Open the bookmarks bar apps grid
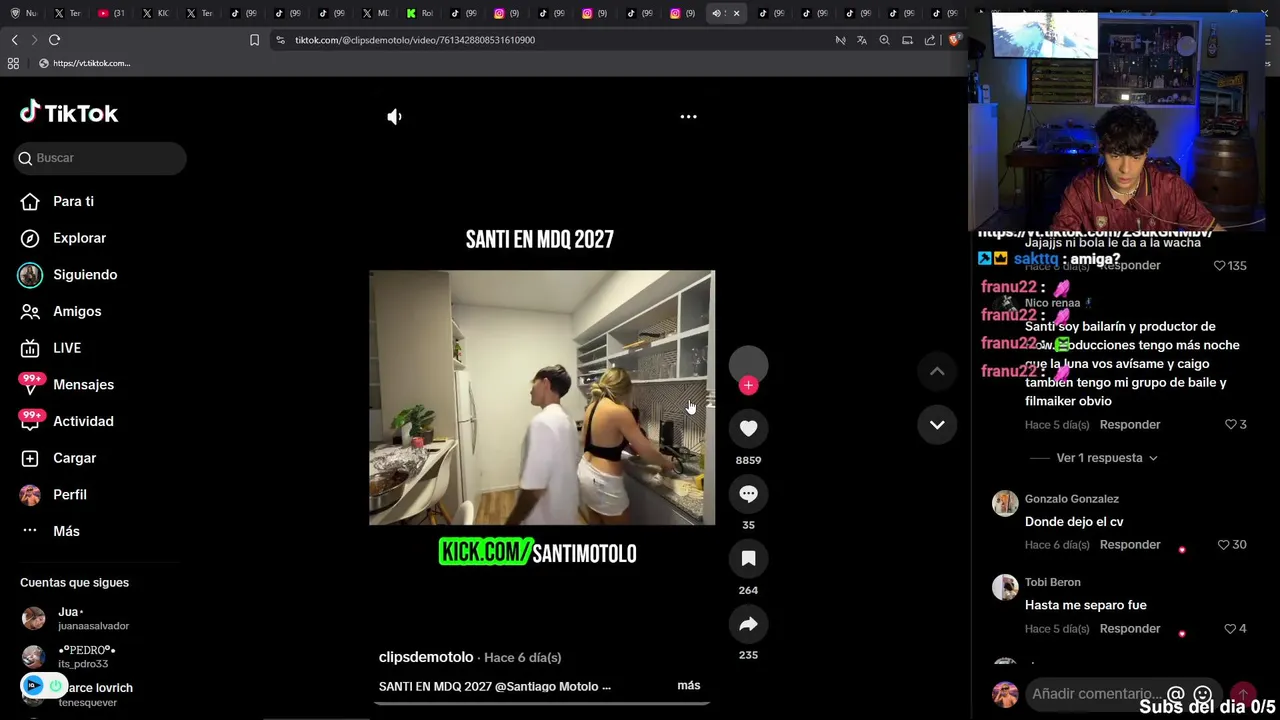 (x=13, y=63)
